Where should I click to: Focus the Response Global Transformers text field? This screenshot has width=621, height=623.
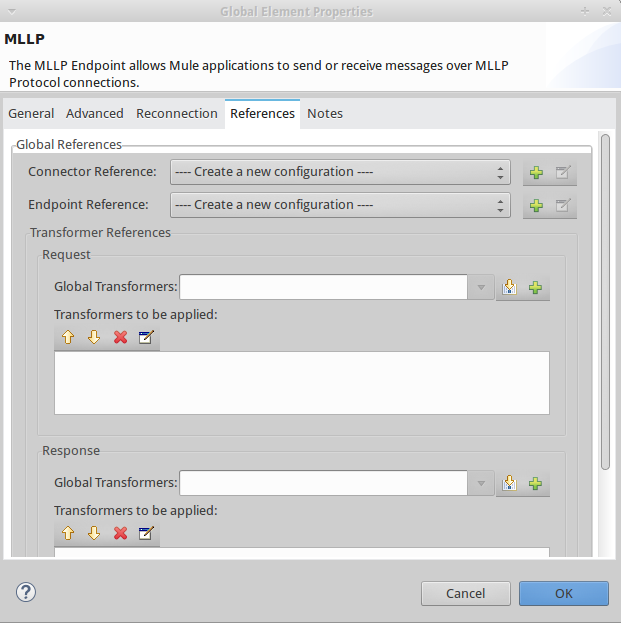(x=323, y=483)
